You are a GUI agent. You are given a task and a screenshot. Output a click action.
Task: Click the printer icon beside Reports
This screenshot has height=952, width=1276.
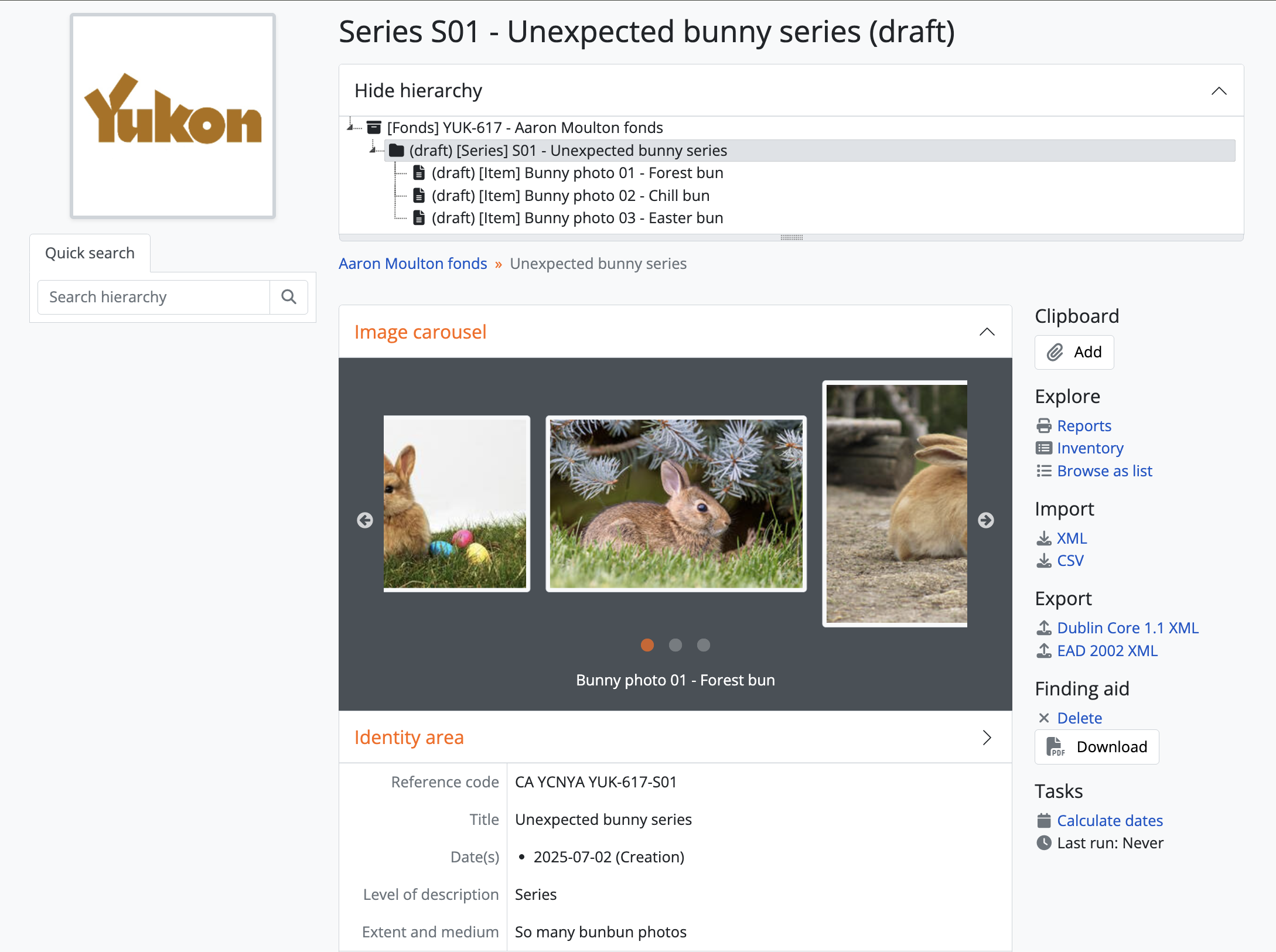click(1044, 426)
